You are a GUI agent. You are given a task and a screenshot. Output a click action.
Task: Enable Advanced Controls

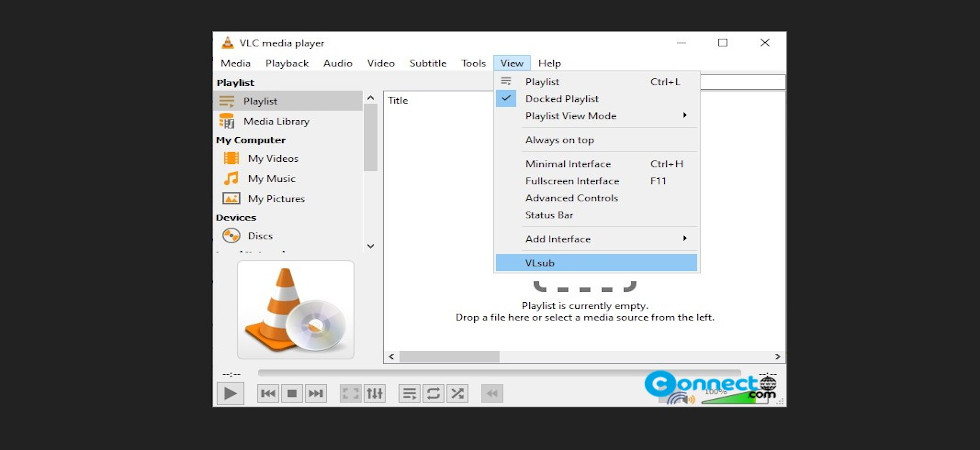[x=596, y=198]
